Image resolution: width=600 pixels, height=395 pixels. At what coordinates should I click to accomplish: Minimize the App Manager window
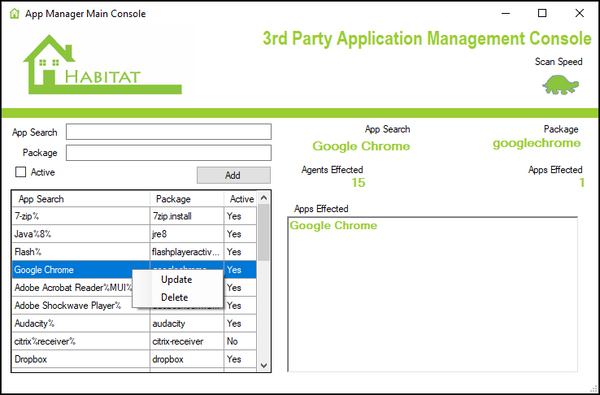(505, 14)
